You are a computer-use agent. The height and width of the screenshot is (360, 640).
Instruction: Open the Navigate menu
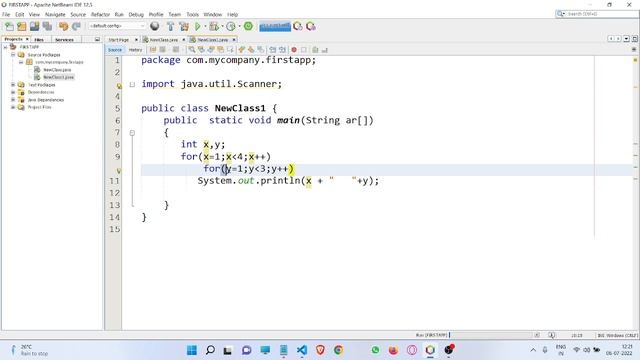(x=55, y=14)
